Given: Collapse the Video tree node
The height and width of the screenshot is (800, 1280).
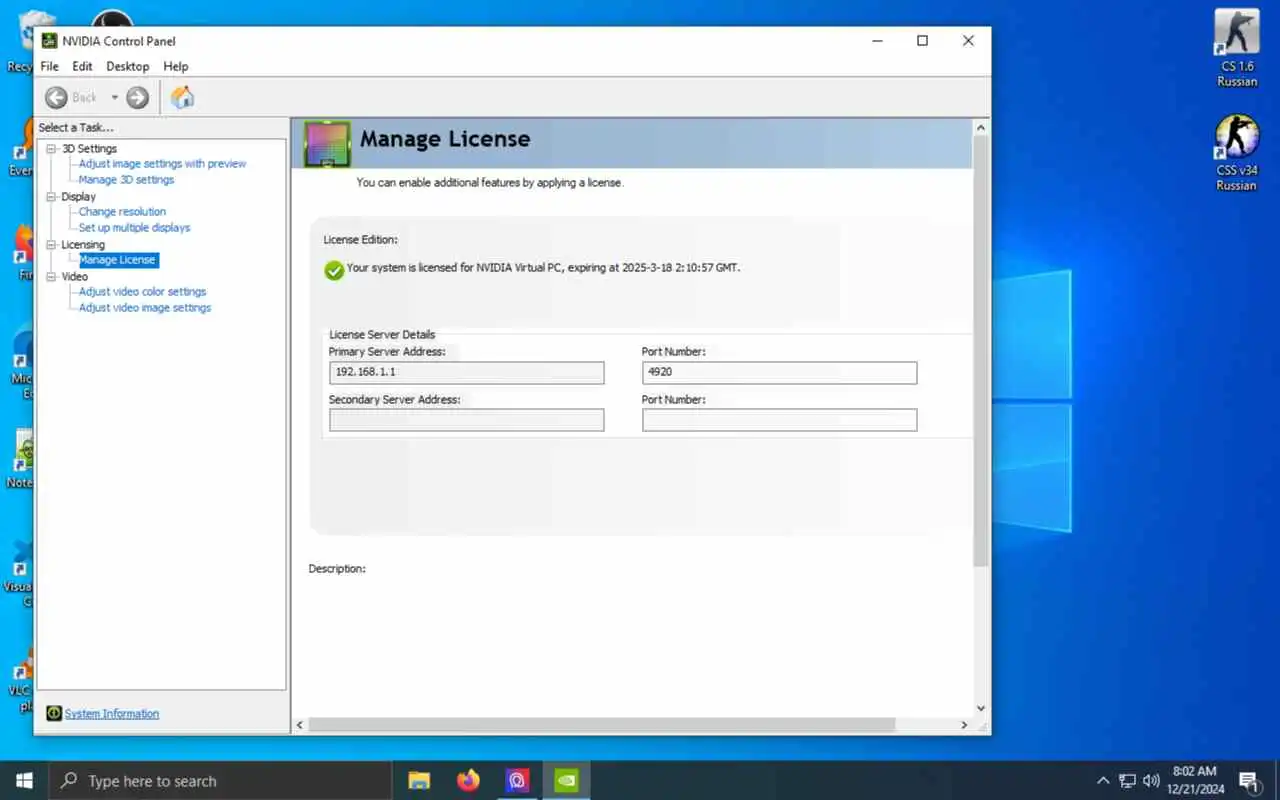Looking at the screenshot, I should pyautogui.click(x=52, y=277).
